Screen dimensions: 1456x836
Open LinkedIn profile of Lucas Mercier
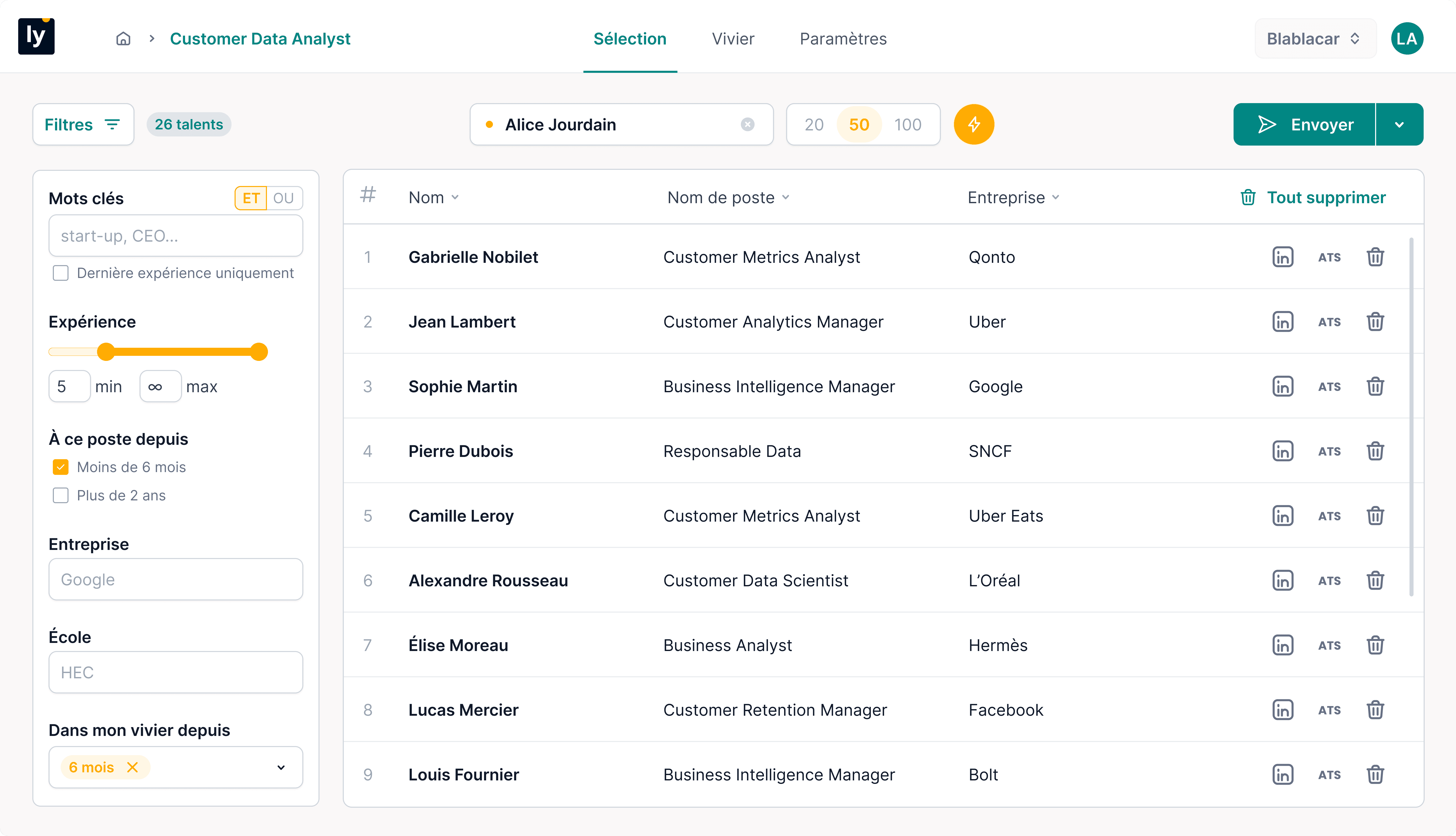[1283, 710]
